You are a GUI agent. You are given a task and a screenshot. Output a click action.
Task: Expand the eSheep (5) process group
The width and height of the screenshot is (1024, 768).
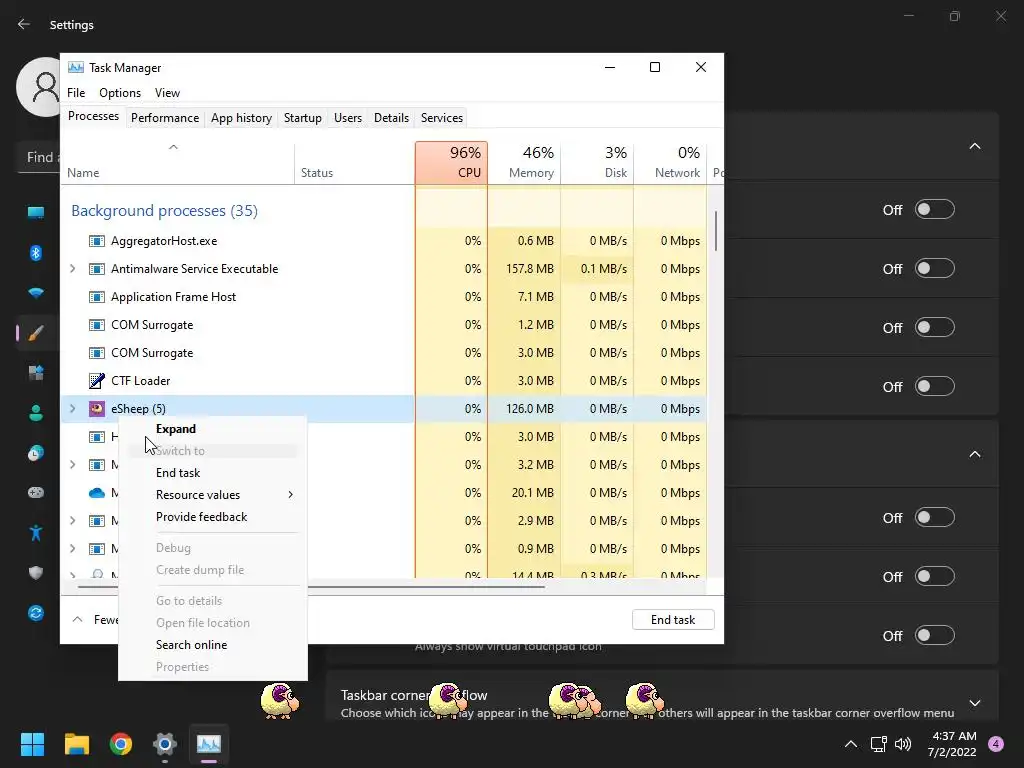72,409
